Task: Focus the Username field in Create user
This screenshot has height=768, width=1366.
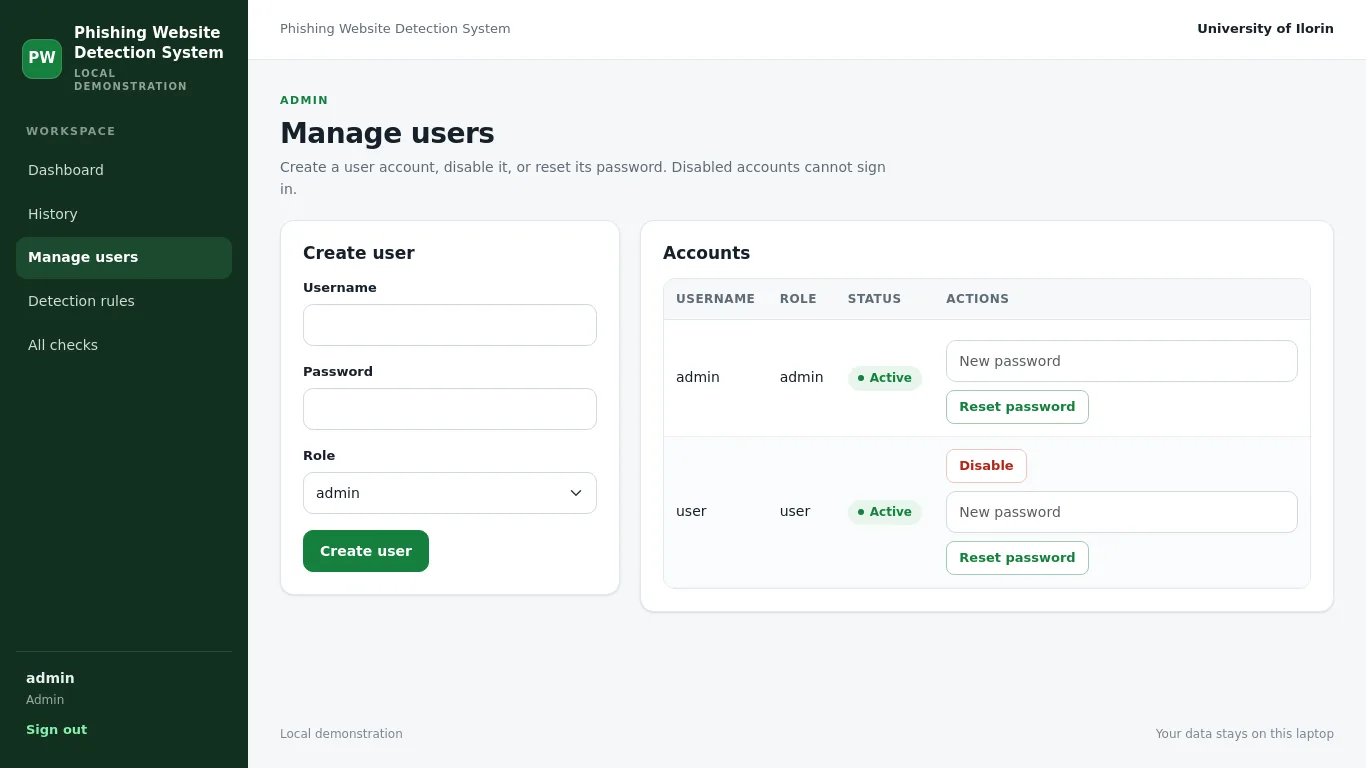Action: pos(450,325)
